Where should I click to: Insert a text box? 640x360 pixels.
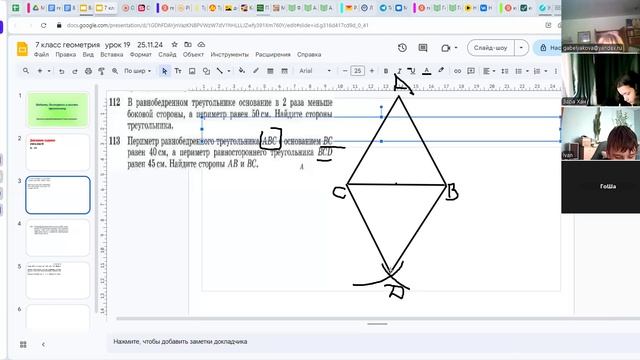pyautogui.click(x=178, y=71)
